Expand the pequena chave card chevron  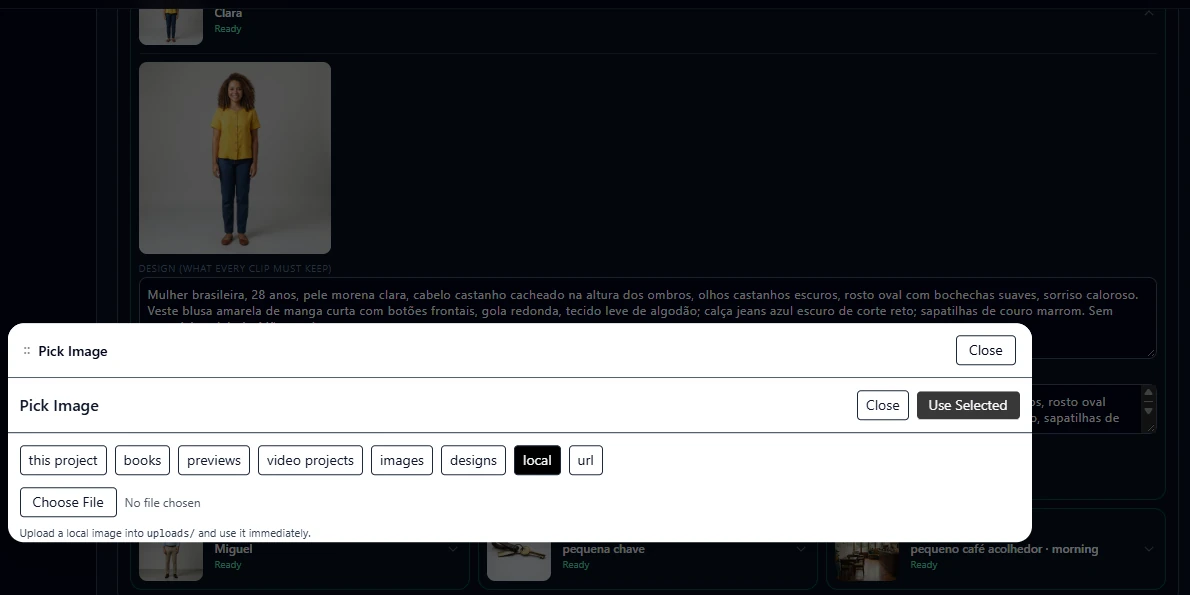801,549
